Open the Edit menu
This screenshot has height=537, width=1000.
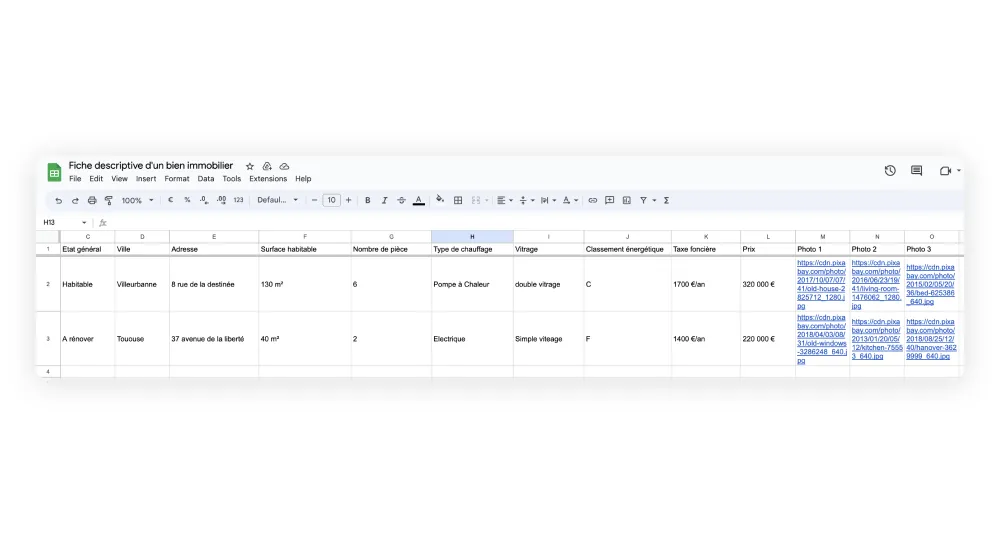click(x=96, y=179)
